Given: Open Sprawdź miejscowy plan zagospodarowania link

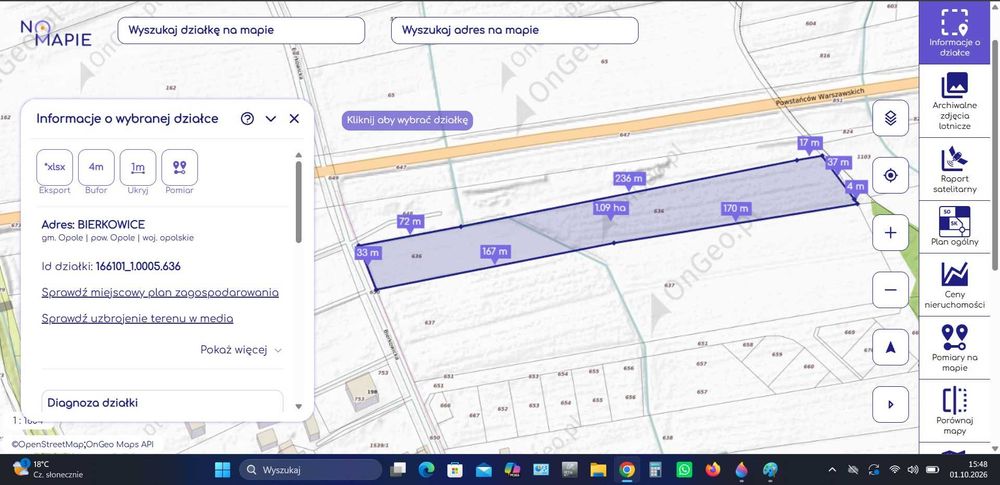Looking at the screenshot, I should 160,293.
